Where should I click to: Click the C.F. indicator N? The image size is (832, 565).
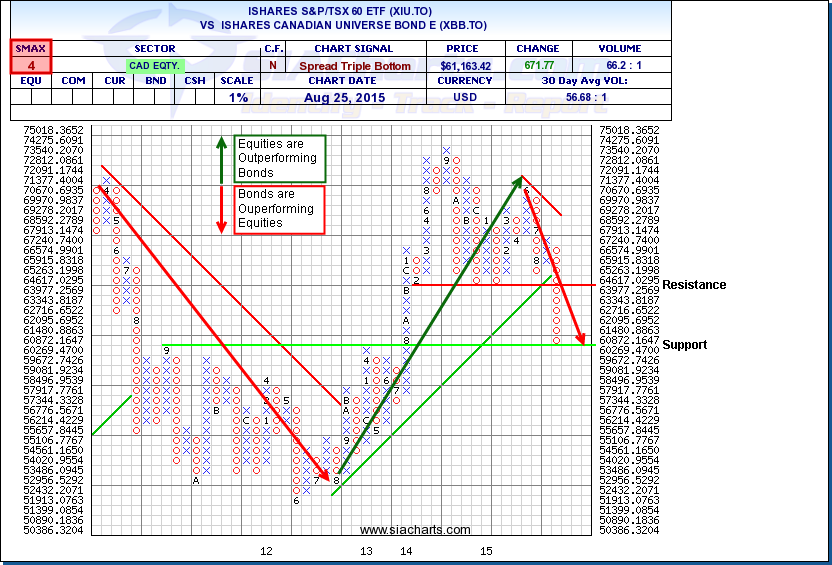click(273, 64)
